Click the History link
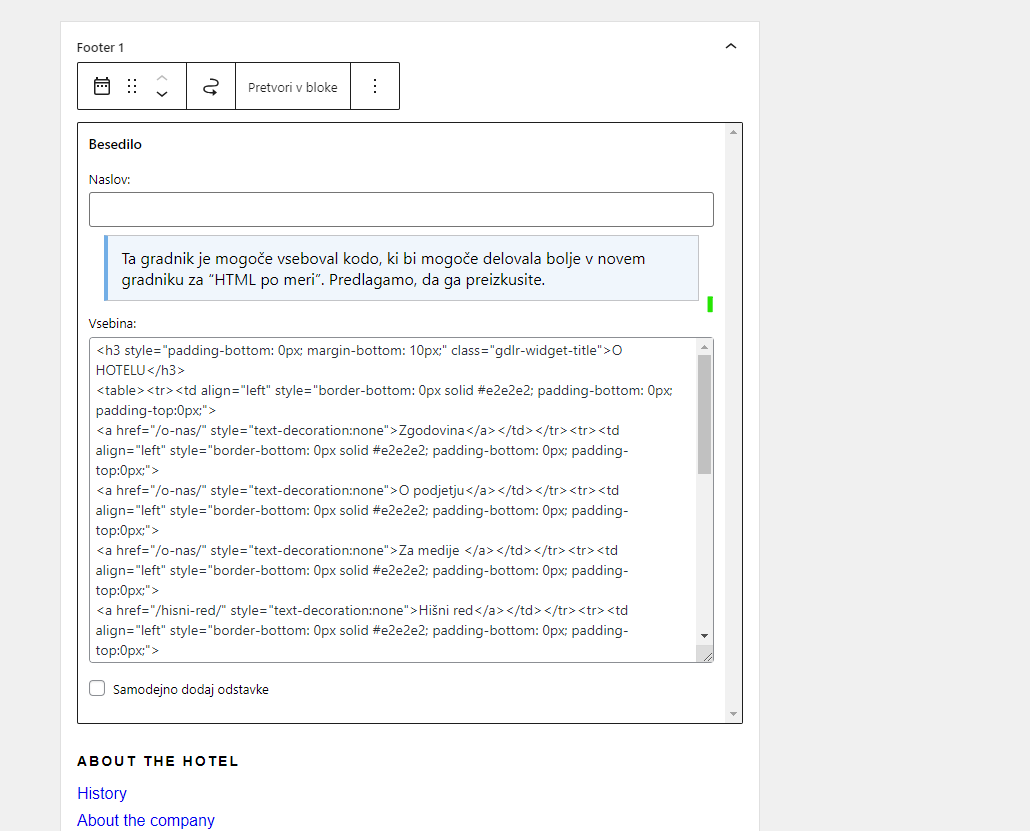Viewport: 1030px width, 831px height. click(102, 793)
